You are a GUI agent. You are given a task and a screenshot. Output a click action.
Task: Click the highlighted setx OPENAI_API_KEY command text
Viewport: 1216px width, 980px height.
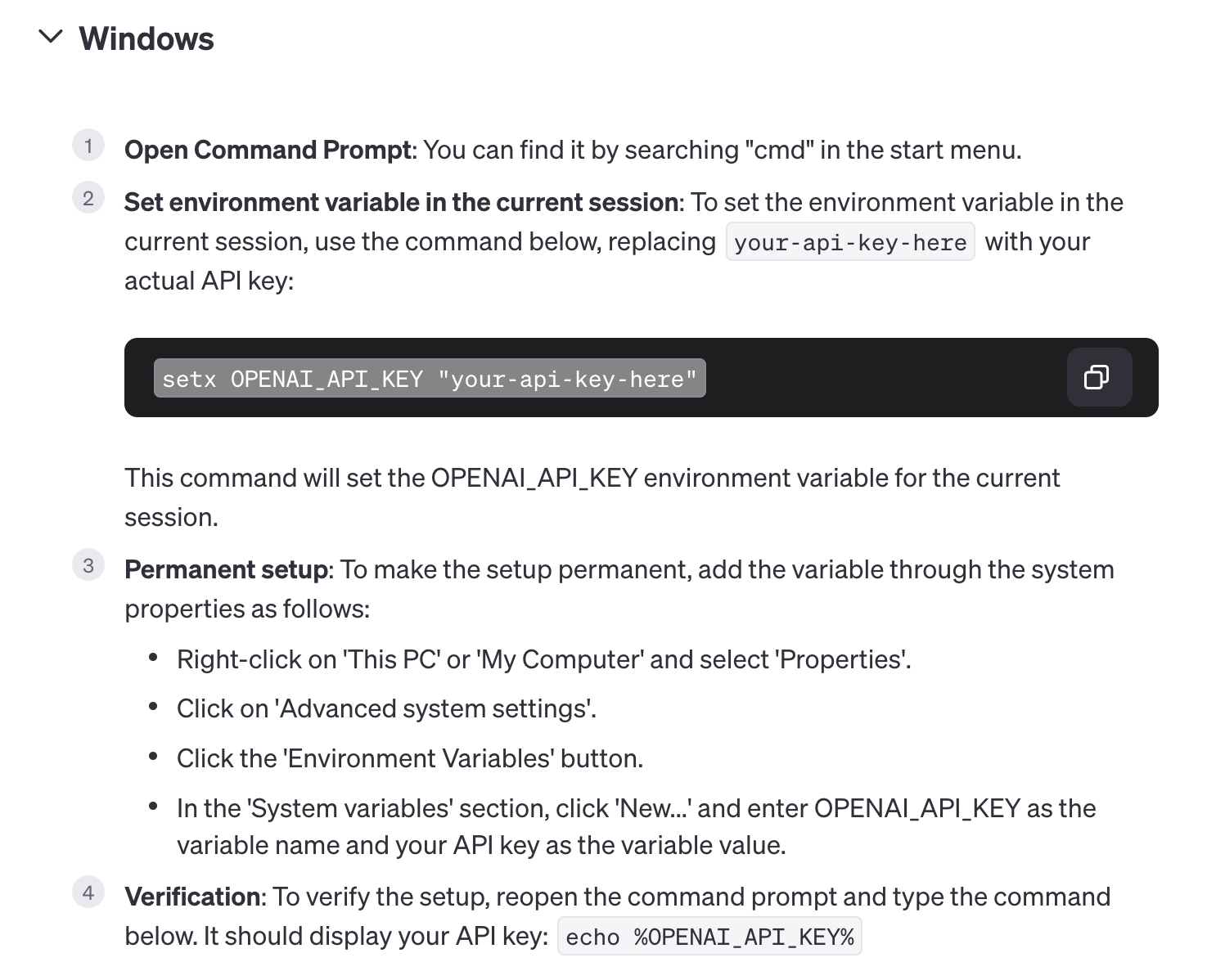pos(429,379)
